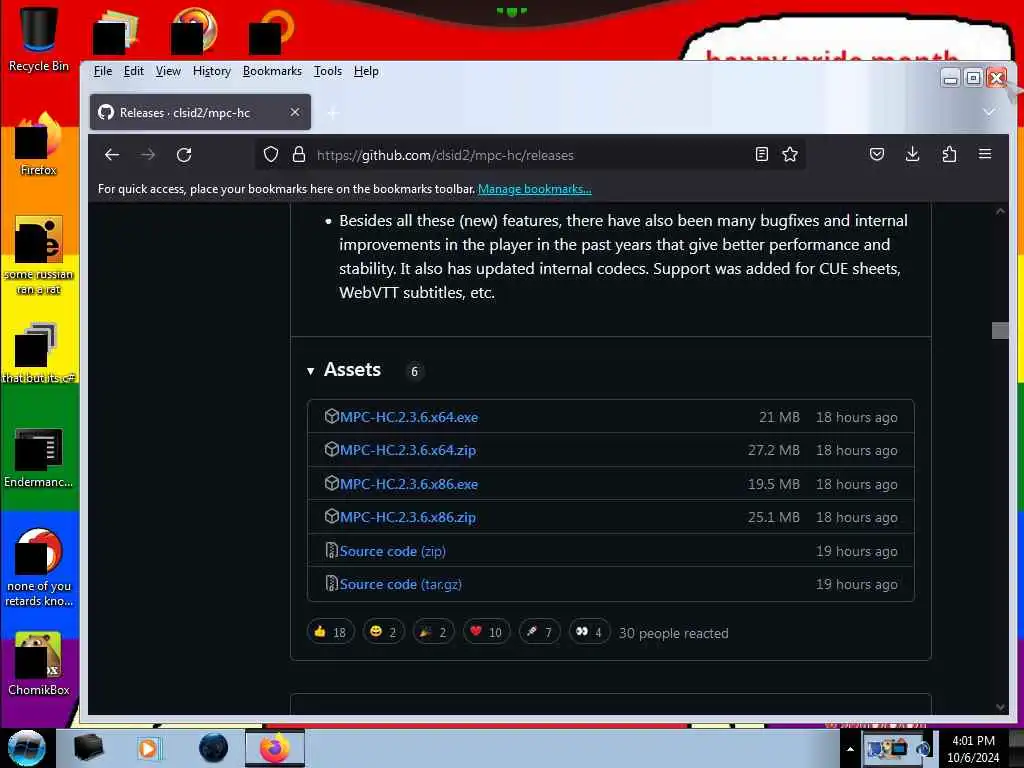Click the Firefox taskbar button
The width and height of the screenshot is (1024, 768).
(x=275, y=748)
